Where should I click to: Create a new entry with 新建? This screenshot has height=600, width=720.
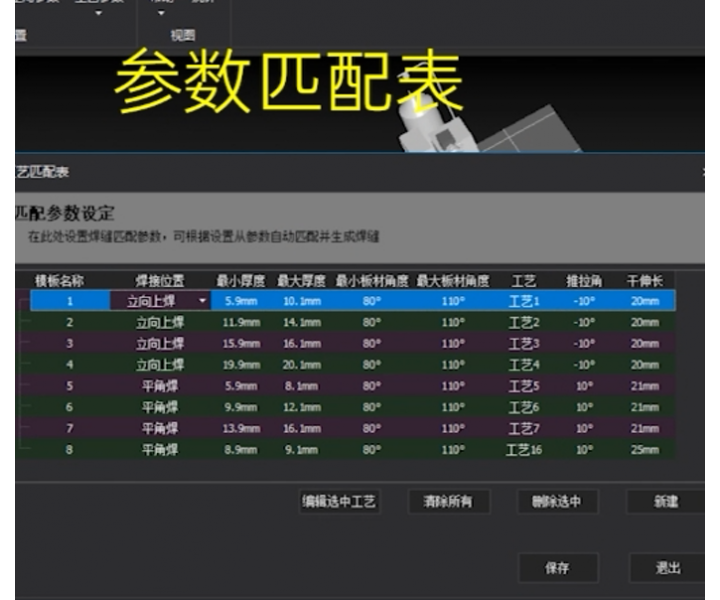point(666,502)
